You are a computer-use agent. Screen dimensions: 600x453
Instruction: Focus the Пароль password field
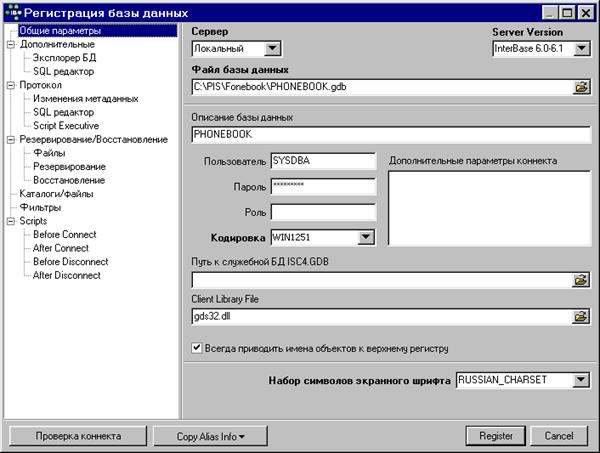321,186
